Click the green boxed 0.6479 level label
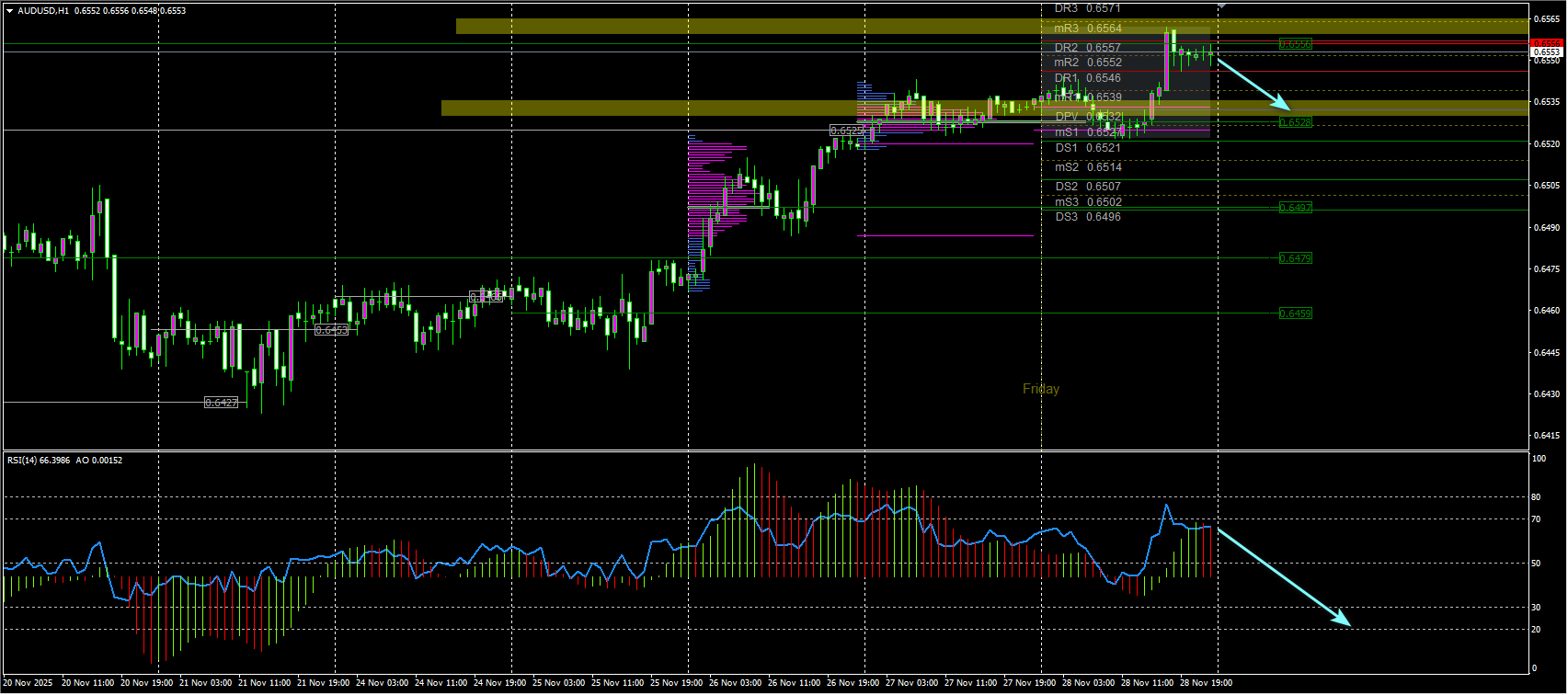The width and height of the screenshot is (1568, 695). 1296,258
